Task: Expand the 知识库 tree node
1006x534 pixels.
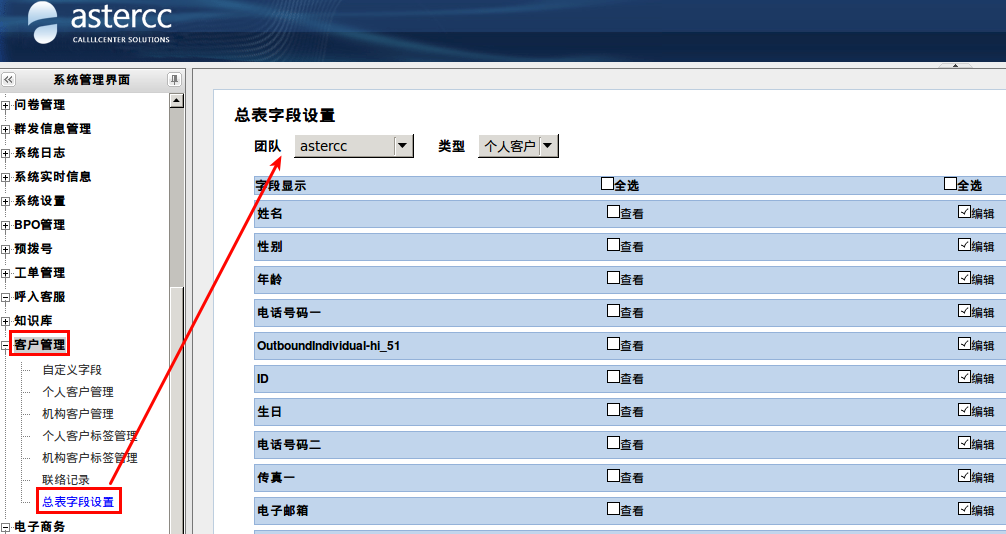Action: (x=6, y=321)
